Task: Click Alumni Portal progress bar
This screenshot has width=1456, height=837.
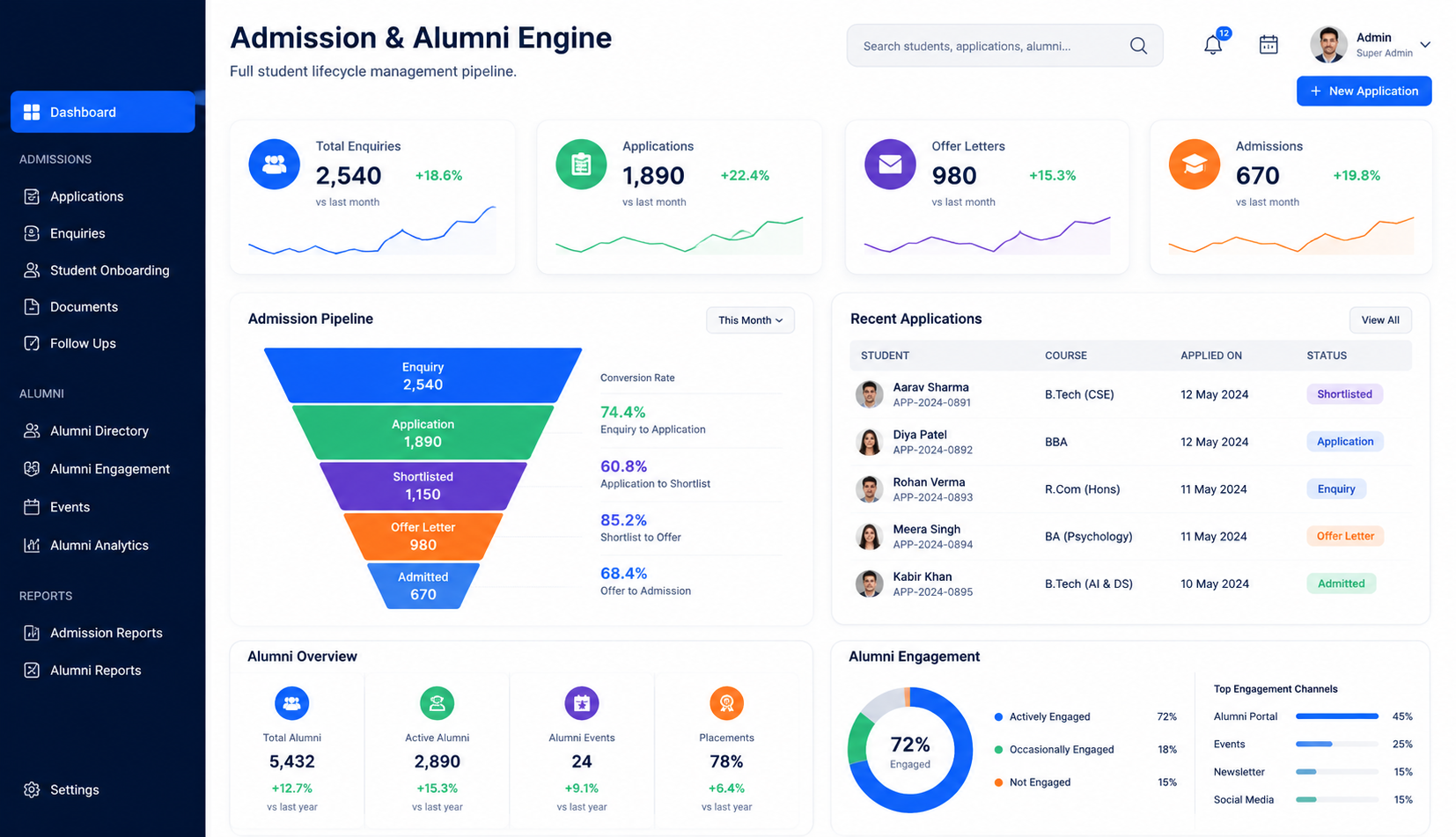Action: click(x=1336, y=716)
